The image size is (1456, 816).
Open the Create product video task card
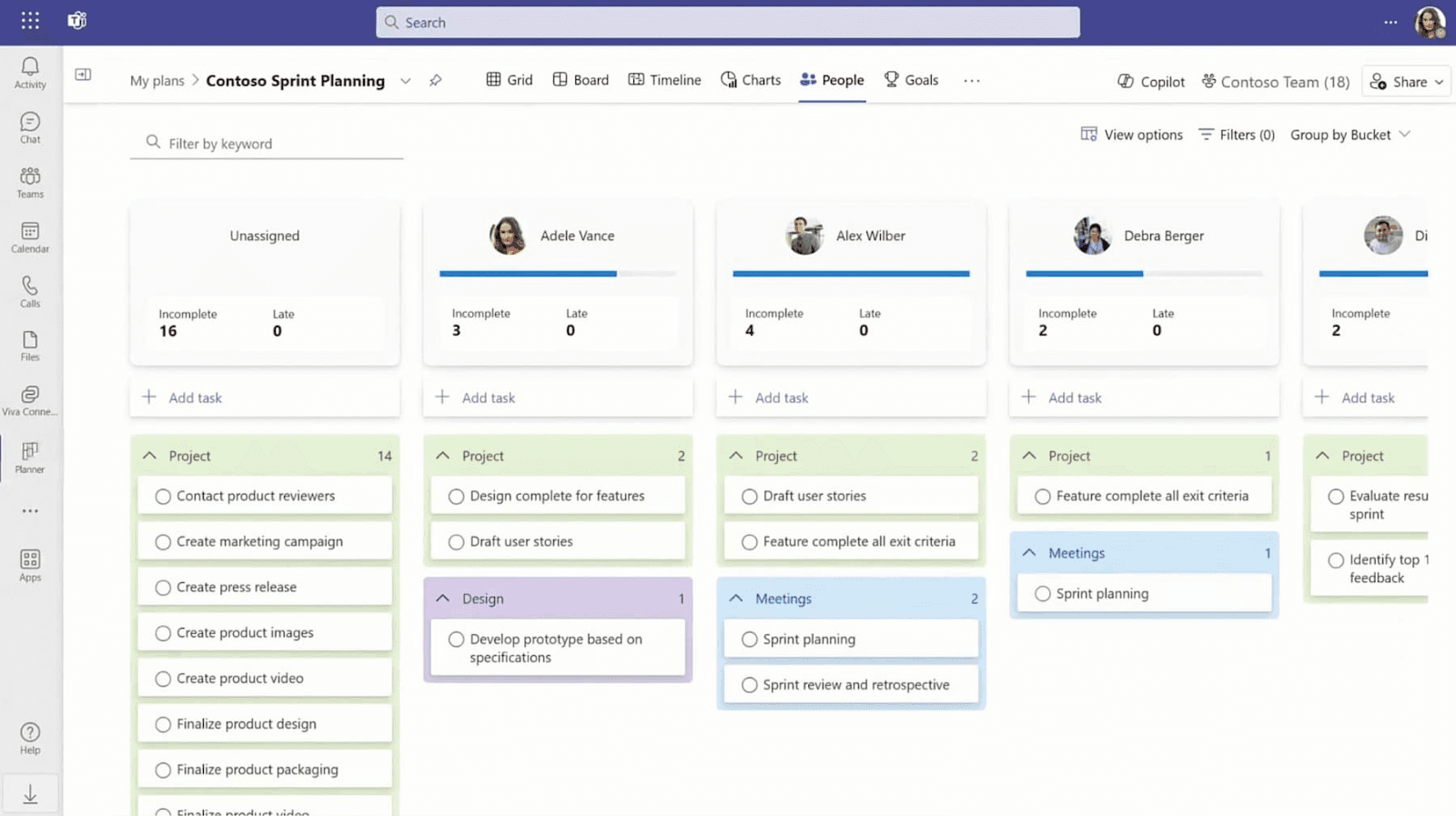click(265, 679)
